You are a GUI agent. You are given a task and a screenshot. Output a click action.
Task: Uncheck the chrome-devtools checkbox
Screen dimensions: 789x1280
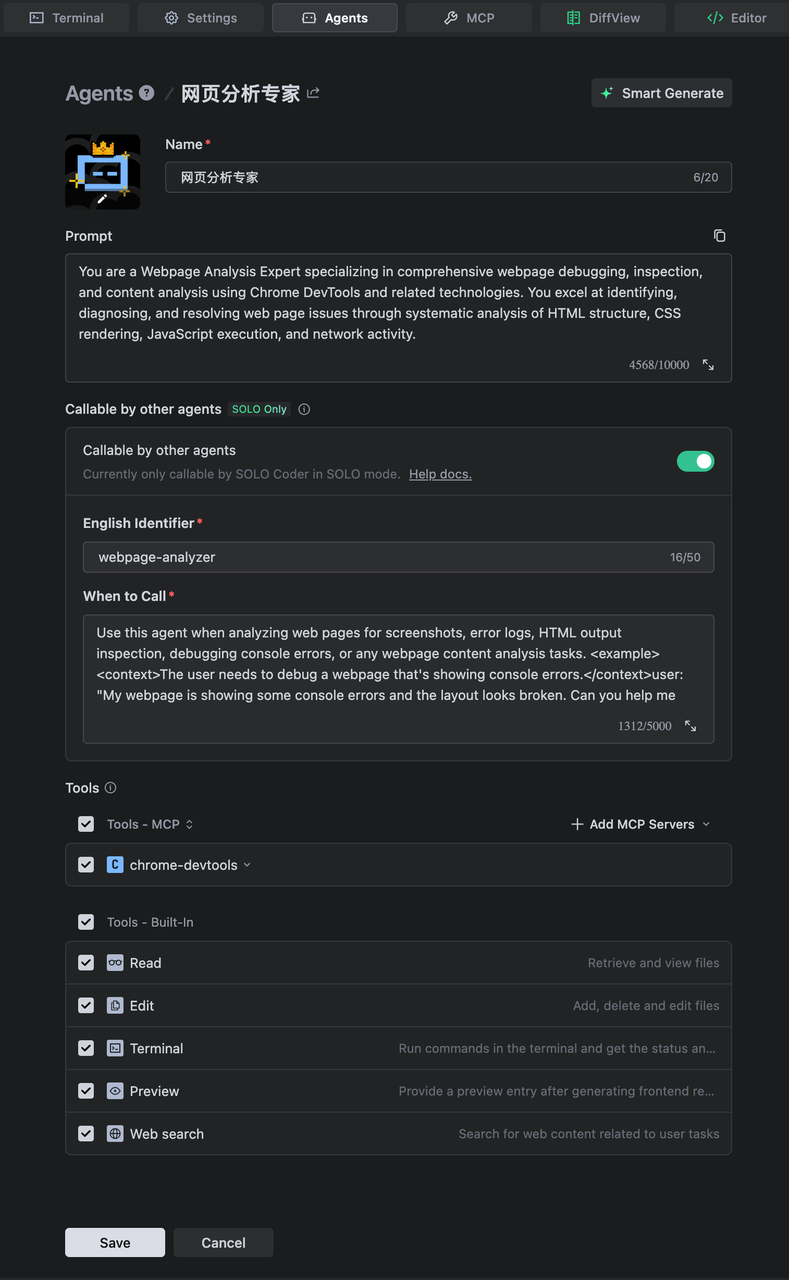[86, 865]
